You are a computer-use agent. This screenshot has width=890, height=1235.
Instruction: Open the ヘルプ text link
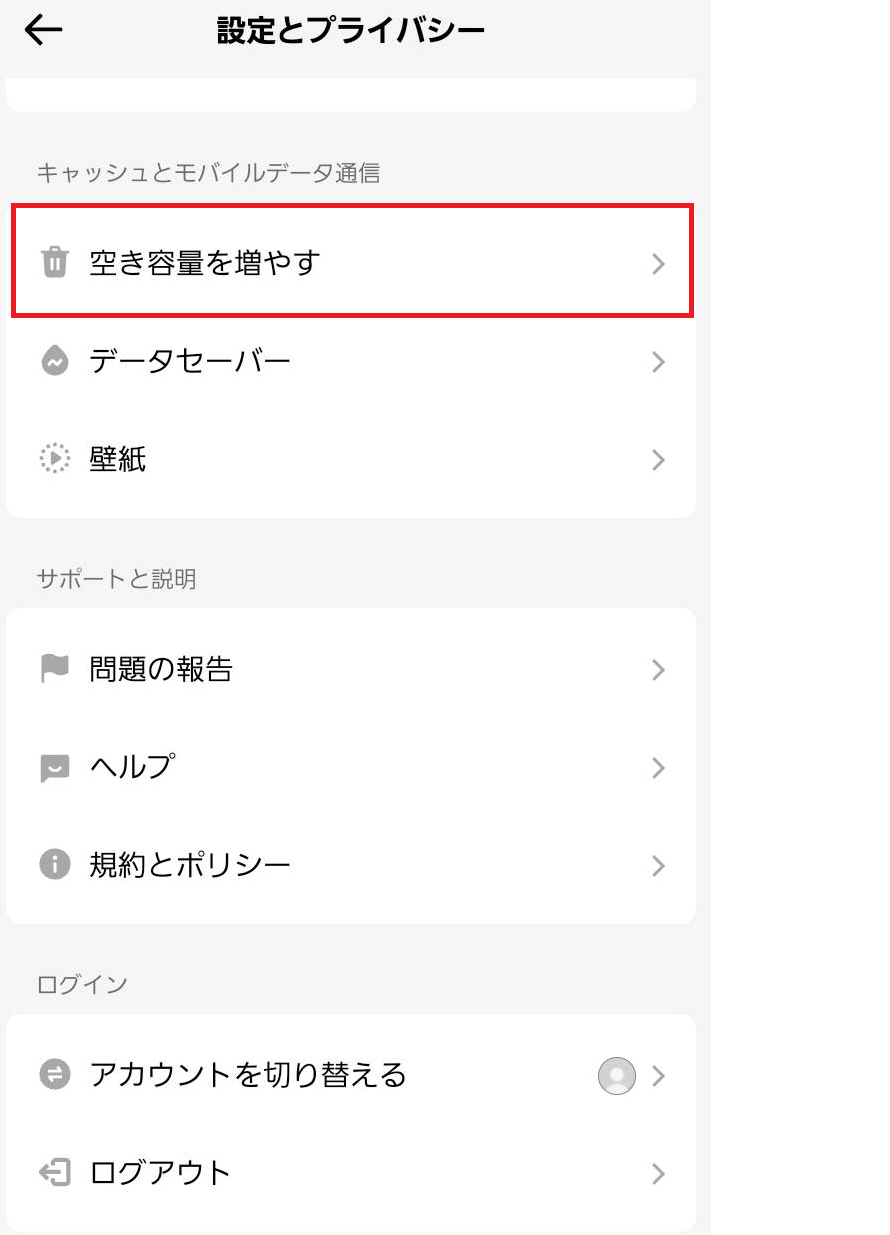click(132, 767)
